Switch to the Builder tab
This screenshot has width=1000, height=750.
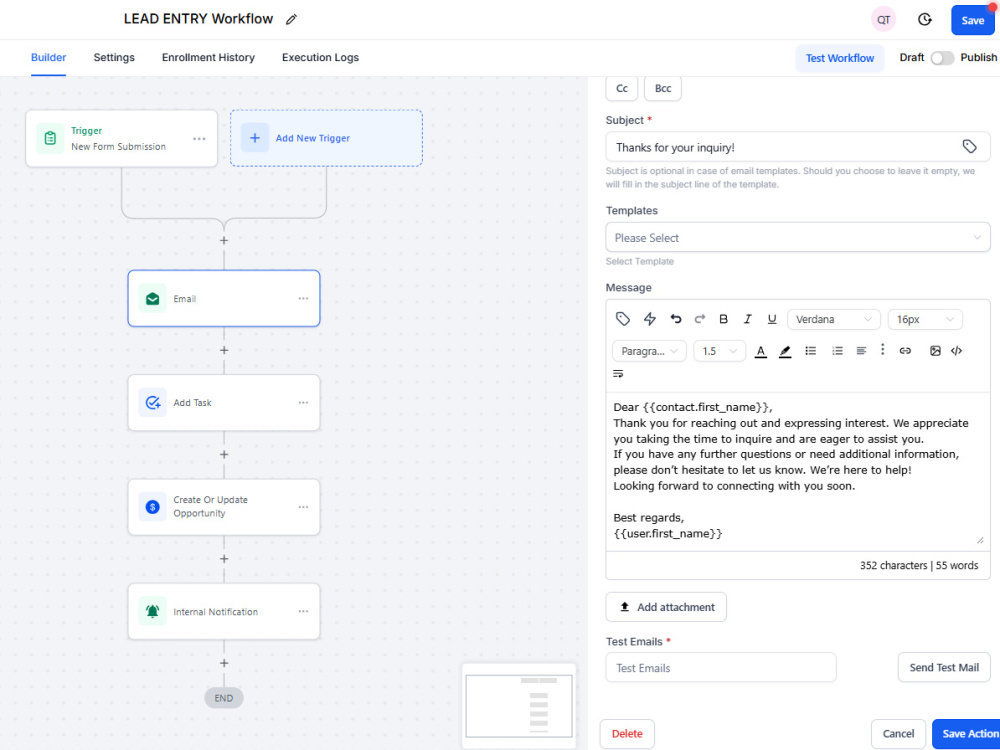[x=48, y=57]
